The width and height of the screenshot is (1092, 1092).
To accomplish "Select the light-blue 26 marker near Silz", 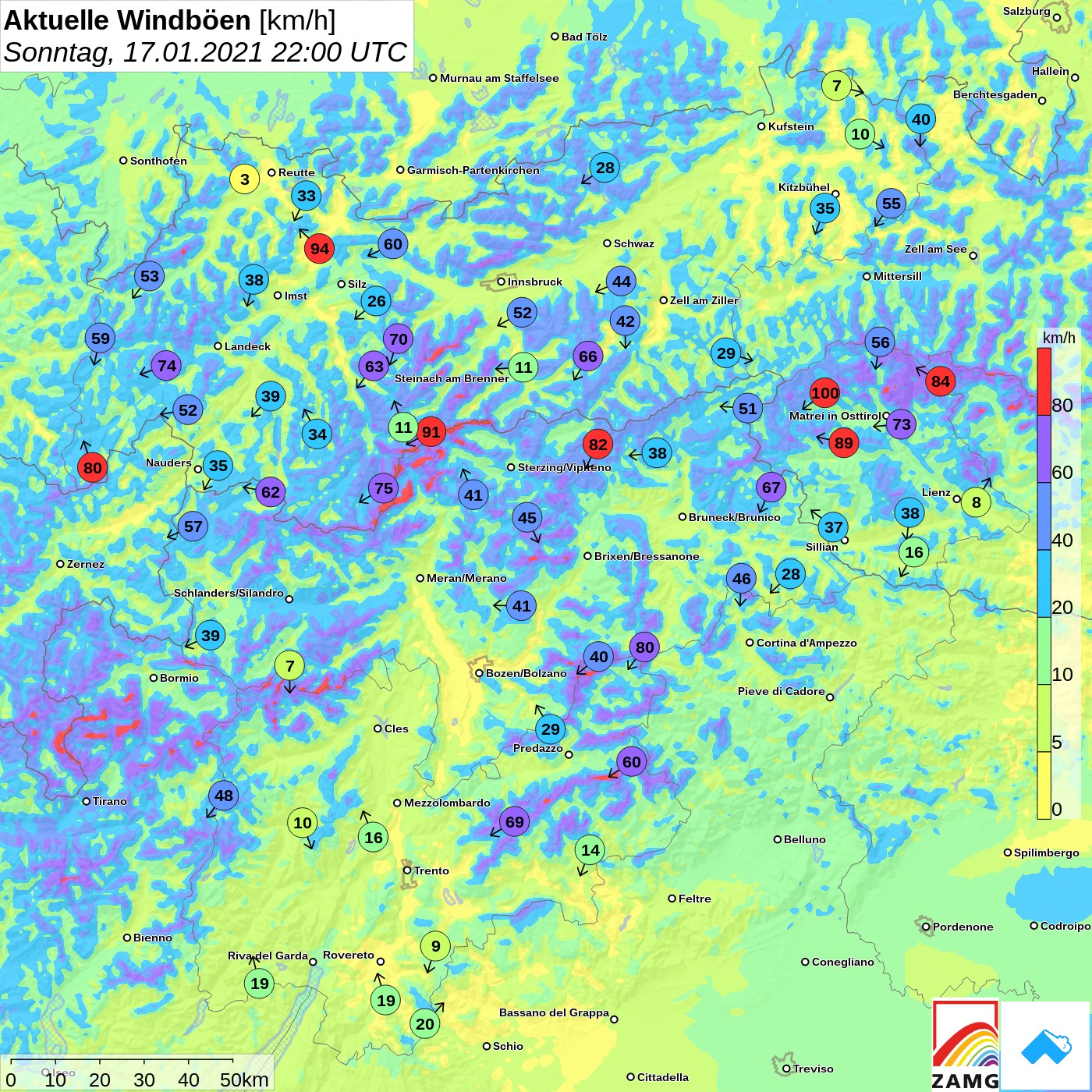I will tap(377, 301).
